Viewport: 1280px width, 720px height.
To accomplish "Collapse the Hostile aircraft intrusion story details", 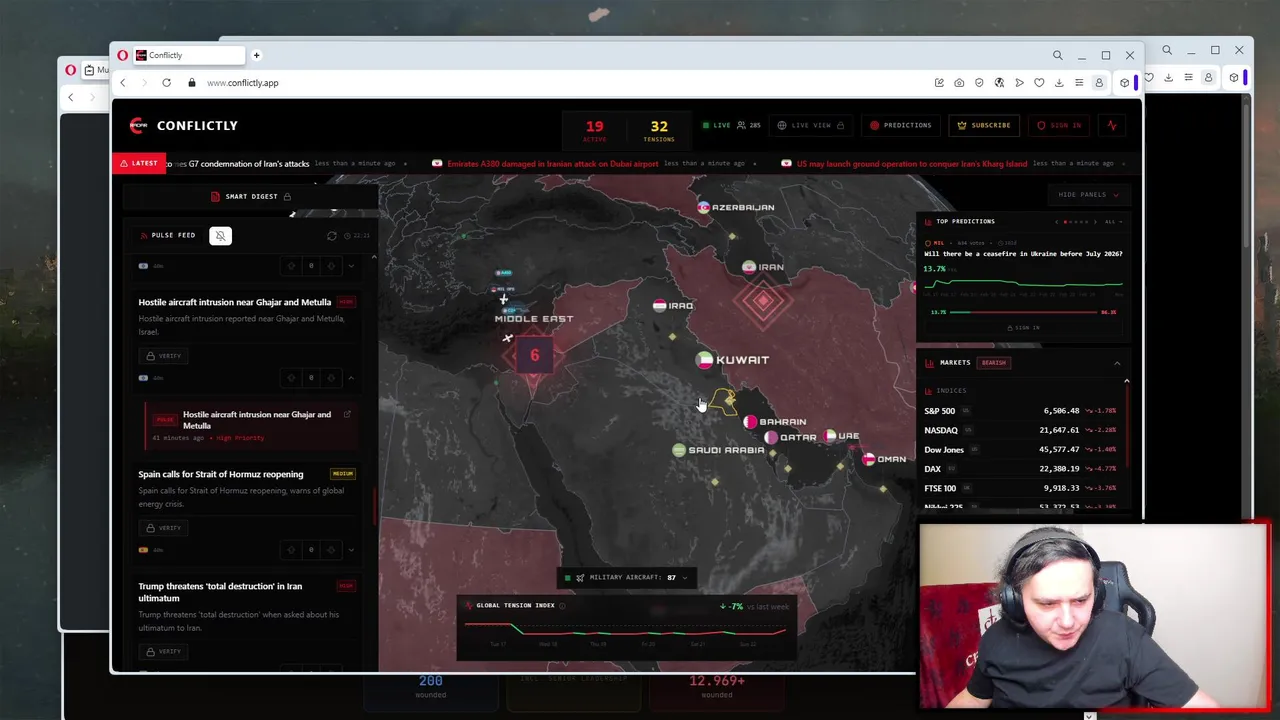I will tap(351, 378).
